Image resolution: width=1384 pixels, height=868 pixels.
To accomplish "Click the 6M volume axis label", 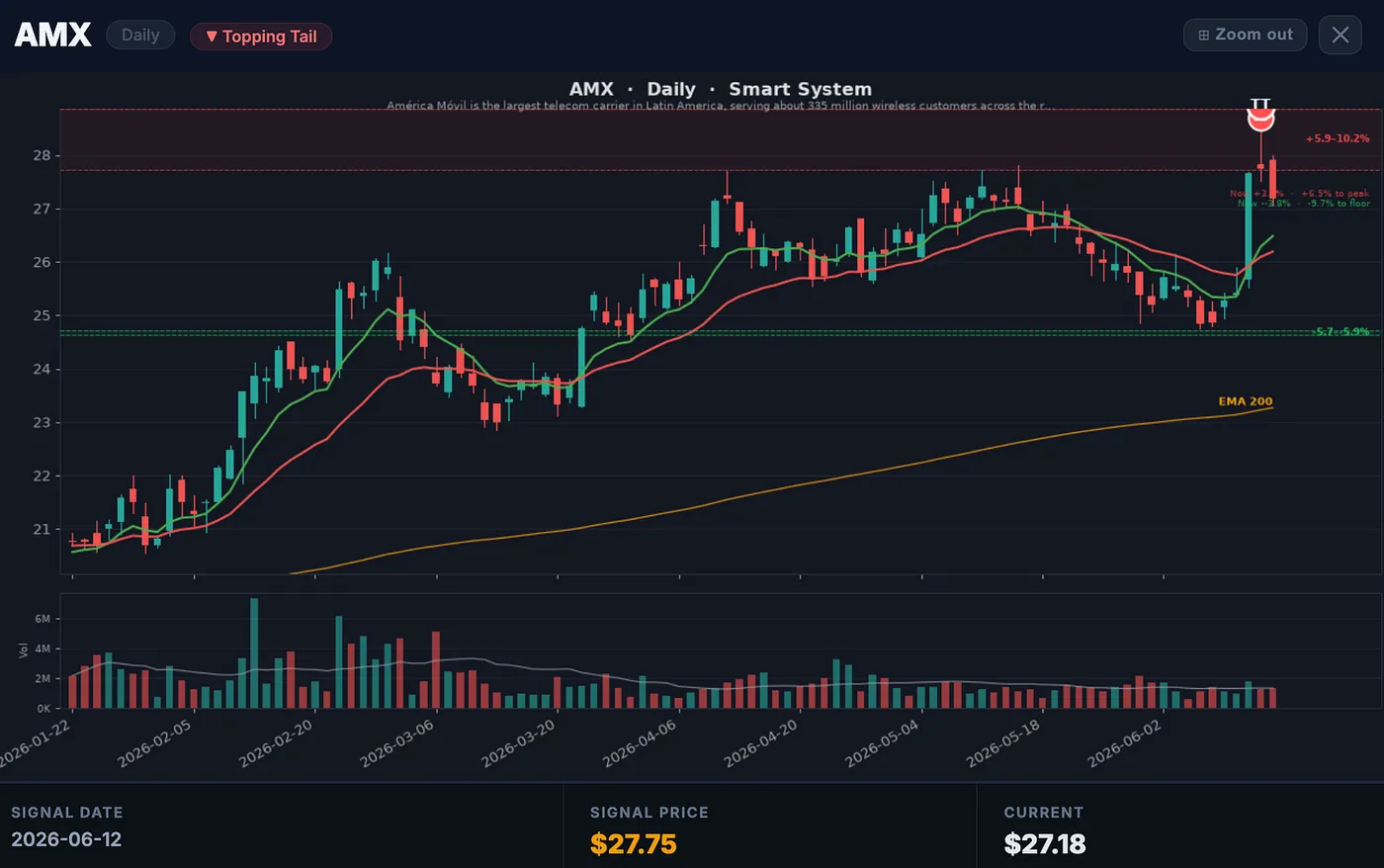I will 43,619.
